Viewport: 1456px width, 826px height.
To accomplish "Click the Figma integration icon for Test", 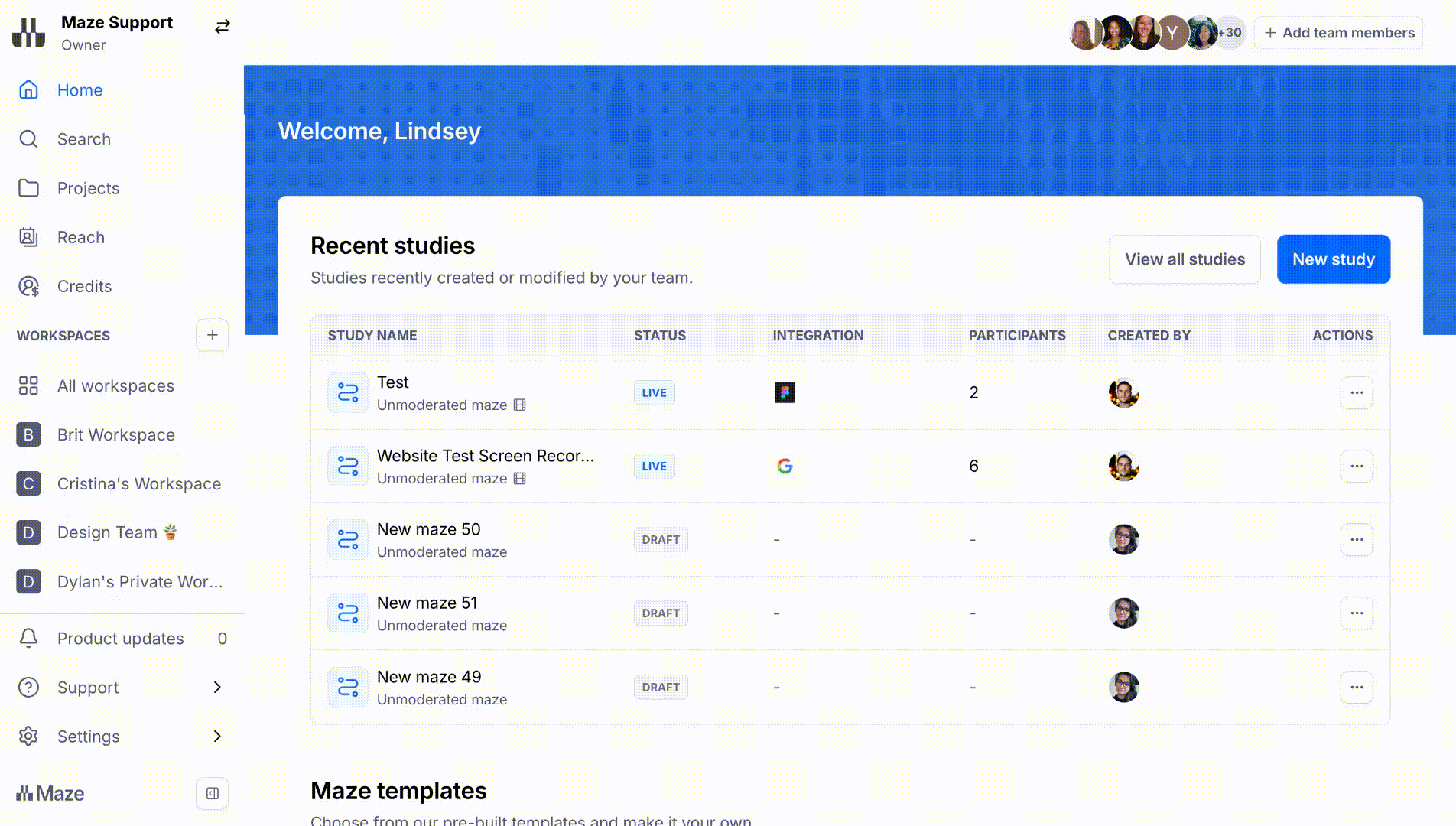I will click(785, 392).
